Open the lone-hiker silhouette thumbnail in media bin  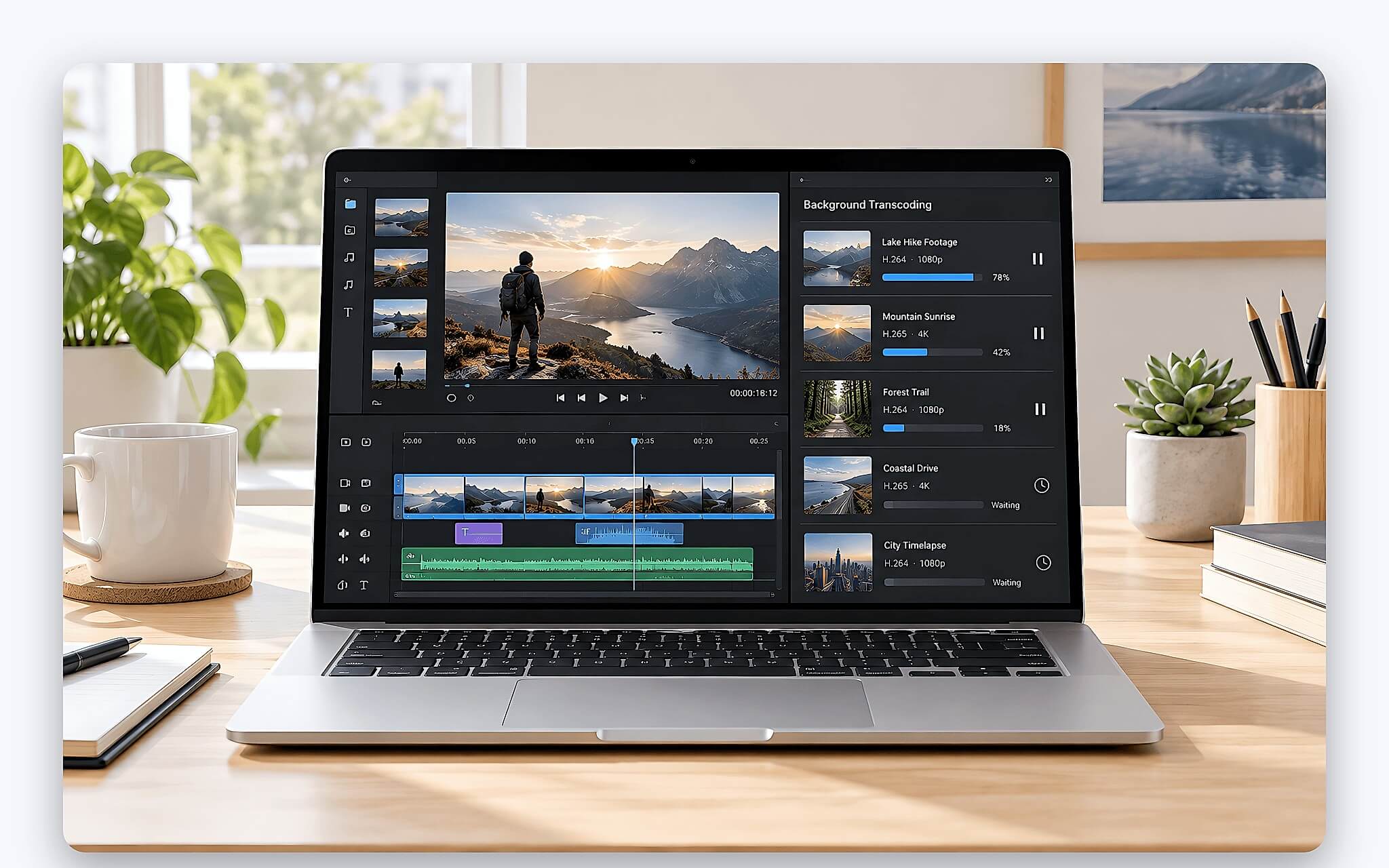coord(399,369)
